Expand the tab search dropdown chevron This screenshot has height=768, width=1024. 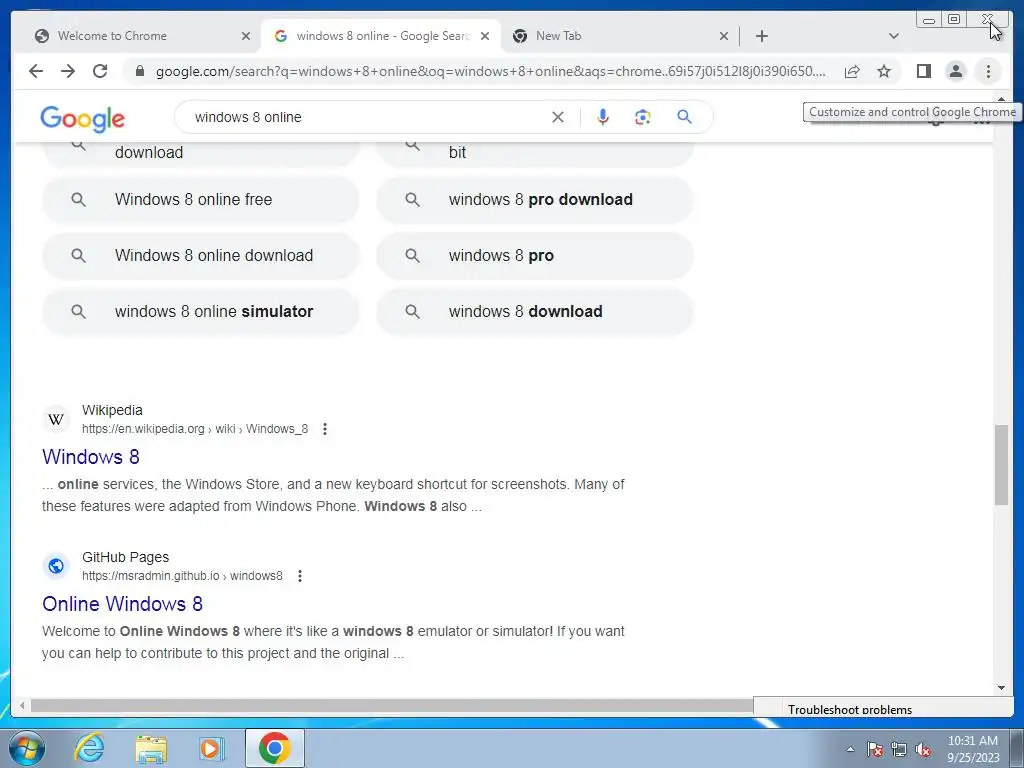[x=894, y=36]
